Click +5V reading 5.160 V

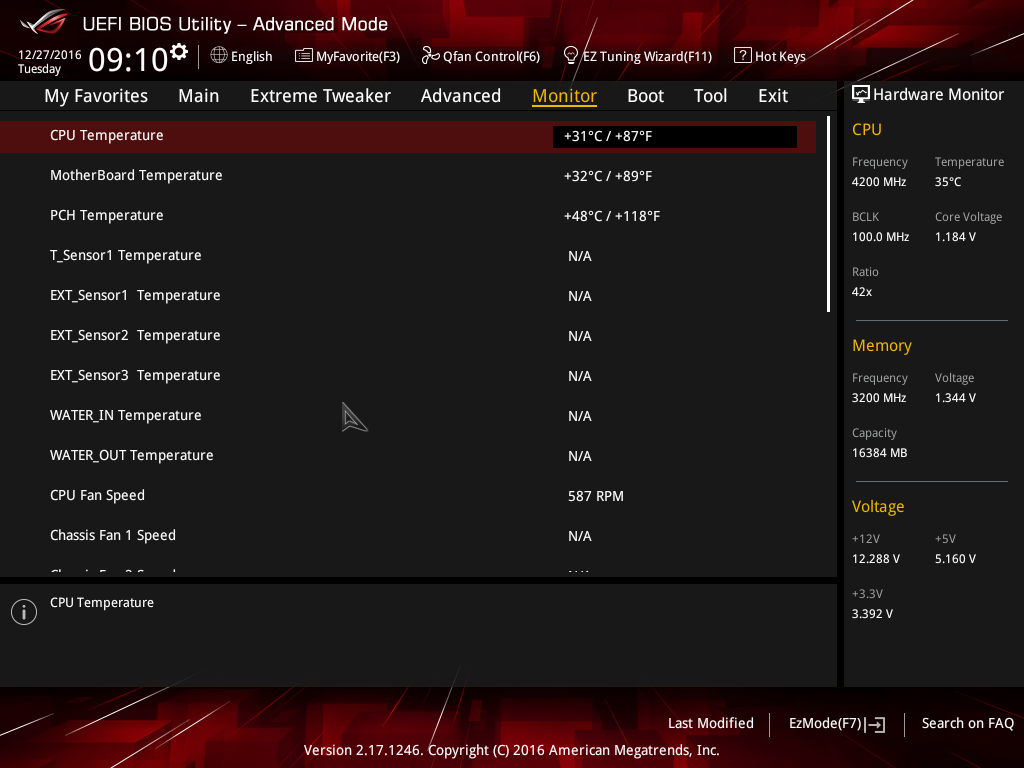(x=955, y=559)
